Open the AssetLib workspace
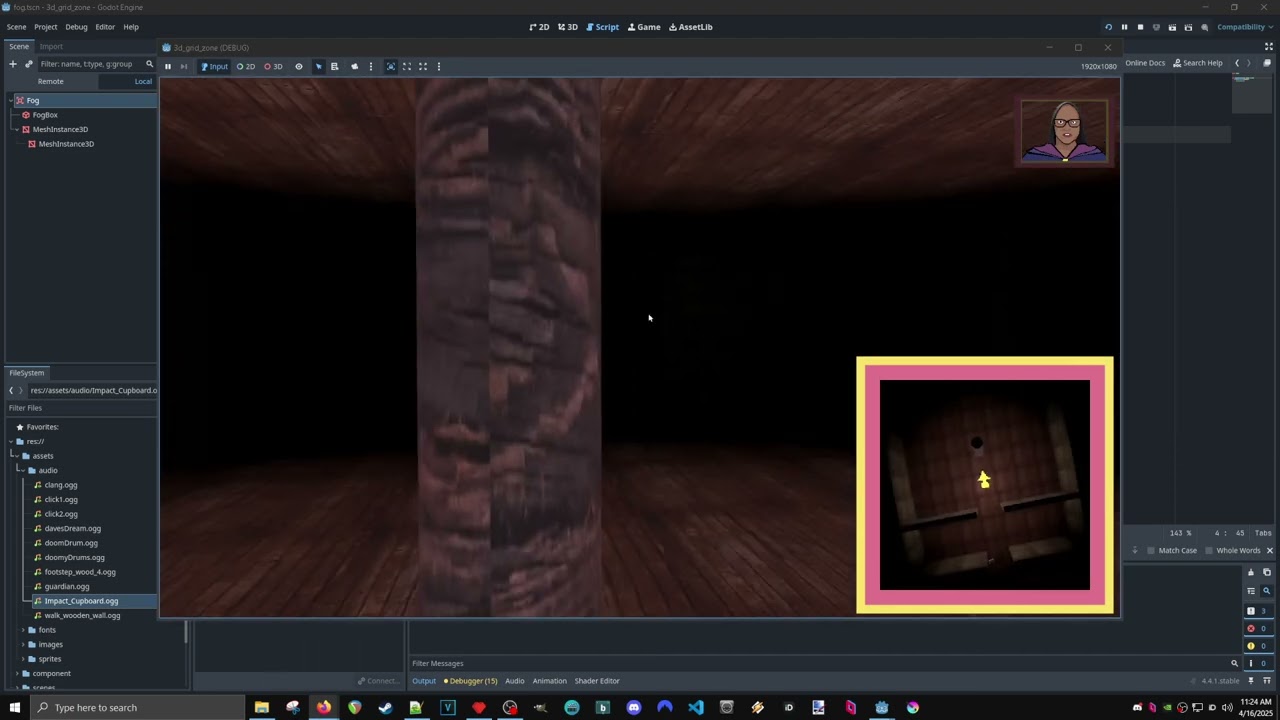Screen dimensions: 1280x720 tap(690, 27)
